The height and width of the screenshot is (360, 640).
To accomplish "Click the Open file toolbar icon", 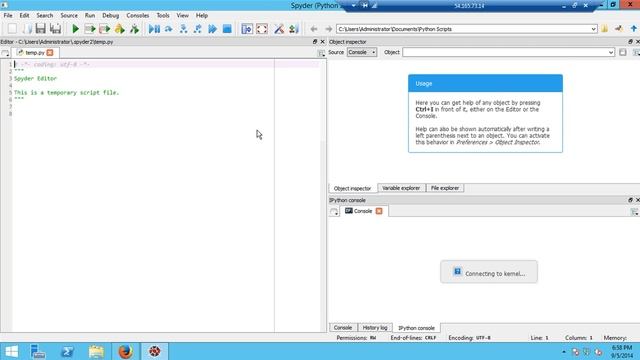I will coord(27,29).
